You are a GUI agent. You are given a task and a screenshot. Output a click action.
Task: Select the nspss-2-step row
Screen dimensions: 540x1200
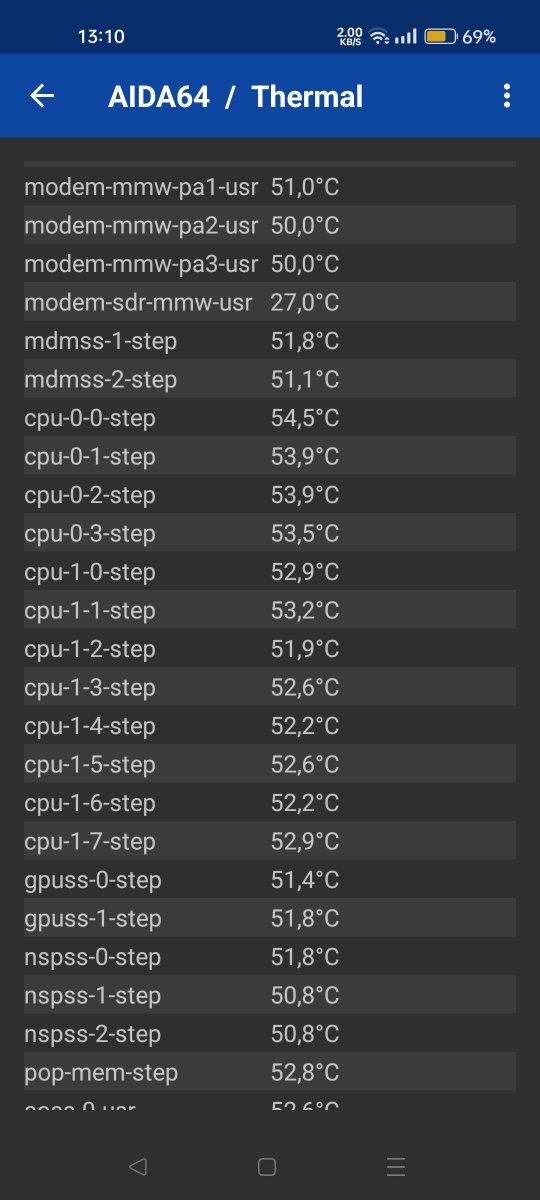pyautogui.click(x=270, y=1034)
